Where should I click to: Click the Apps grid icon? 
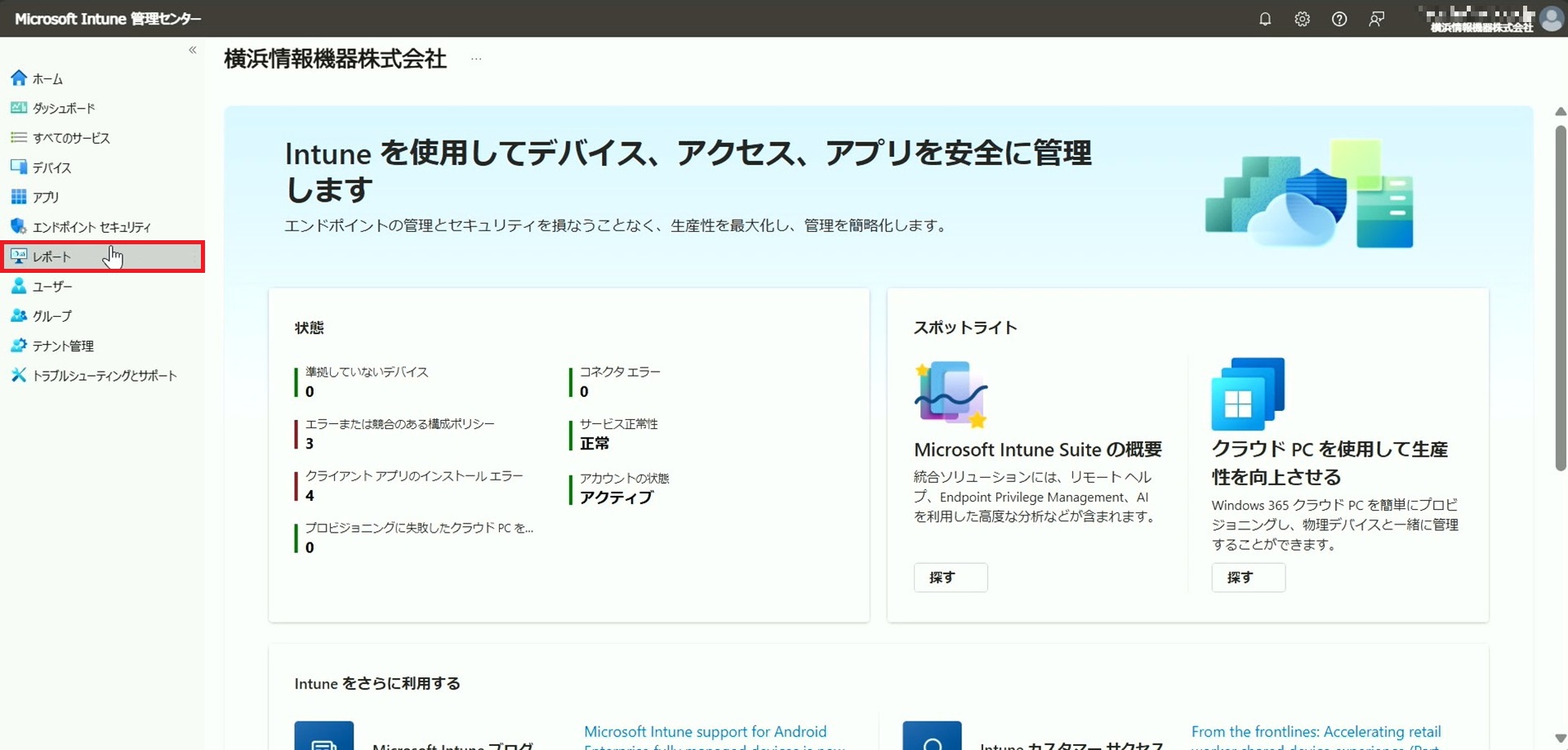click(19, 197)
